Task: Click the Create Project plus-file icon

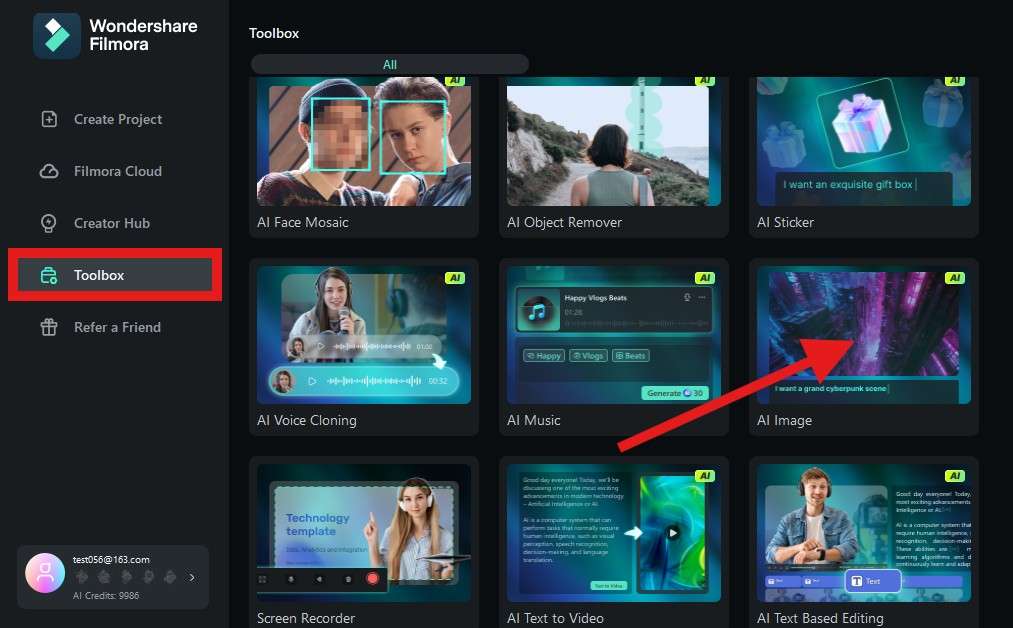Action: (49, 119)
